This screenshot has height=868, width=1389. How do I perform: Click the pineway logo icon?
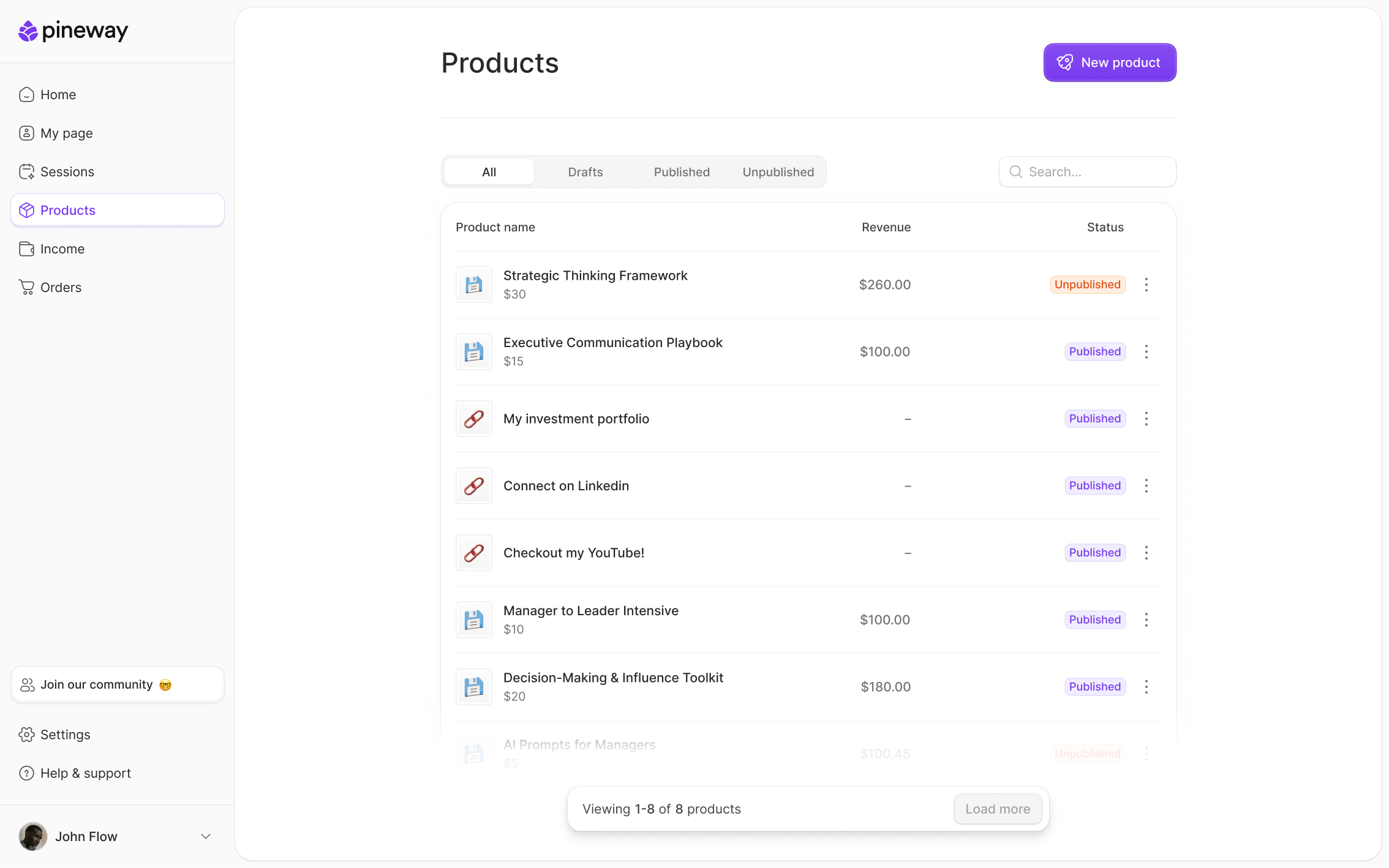28,31
